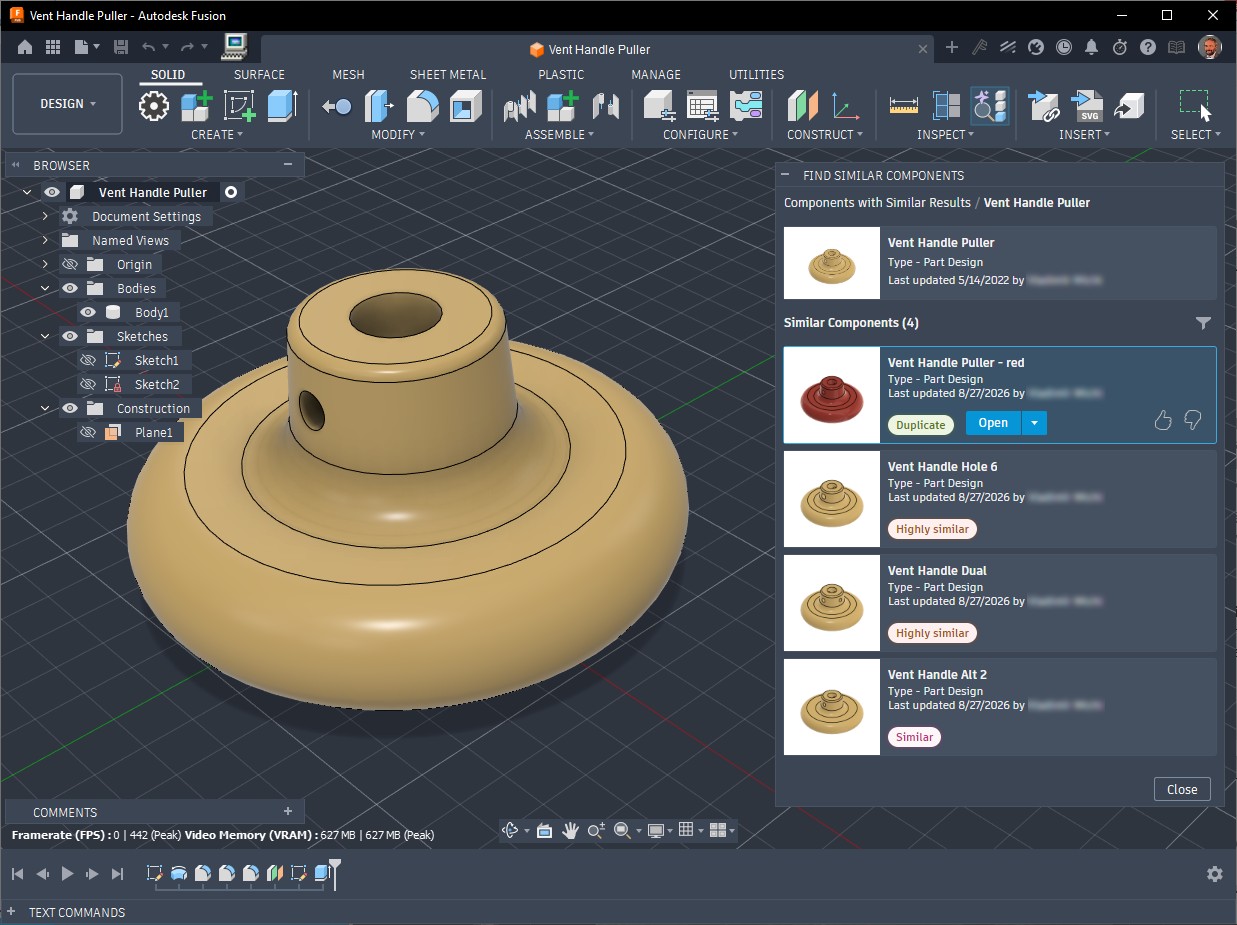Toggle visibility of Bodies folder
The height and width of the screenshot is (925, 1237).
[70, 288]
